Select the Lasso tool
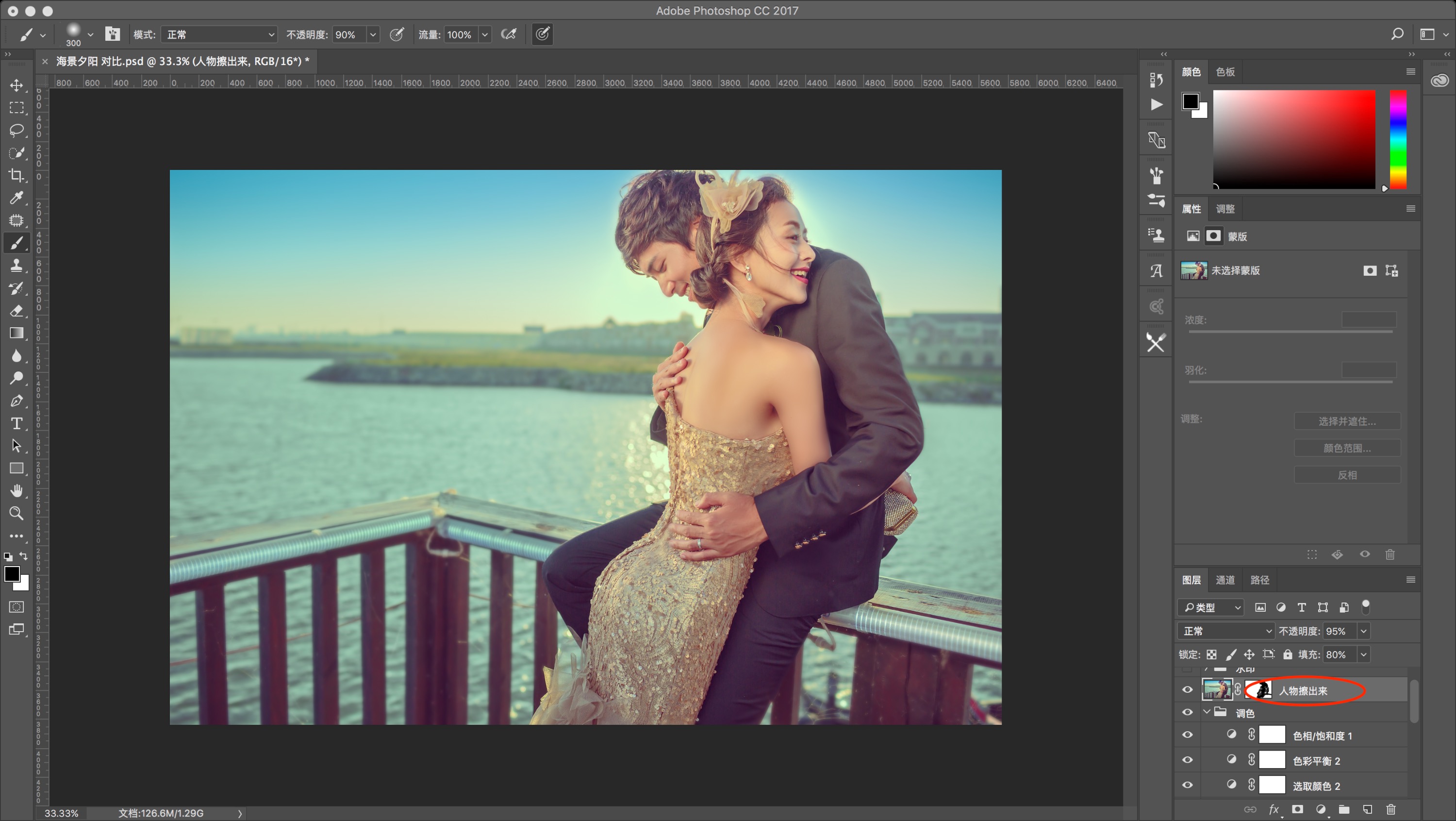This screenshot has height=821, width=1456. [x=17, y=131]
